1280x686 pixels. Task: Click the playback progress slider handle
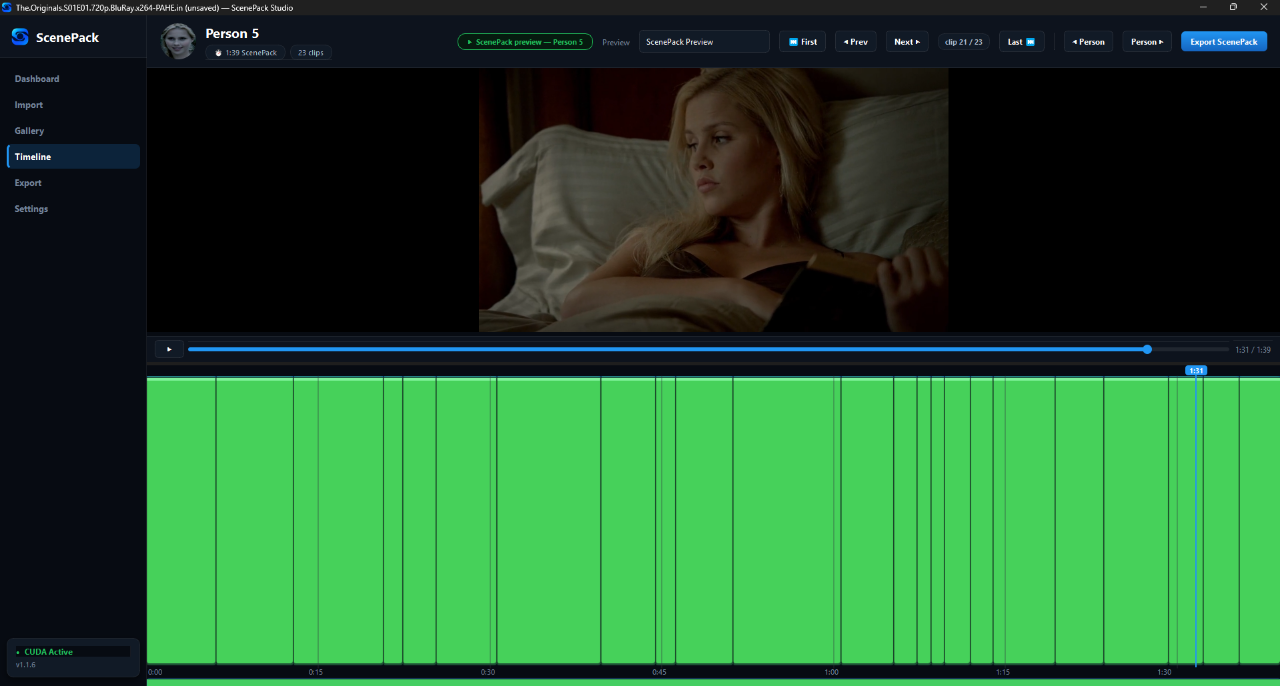(1147, 349)
